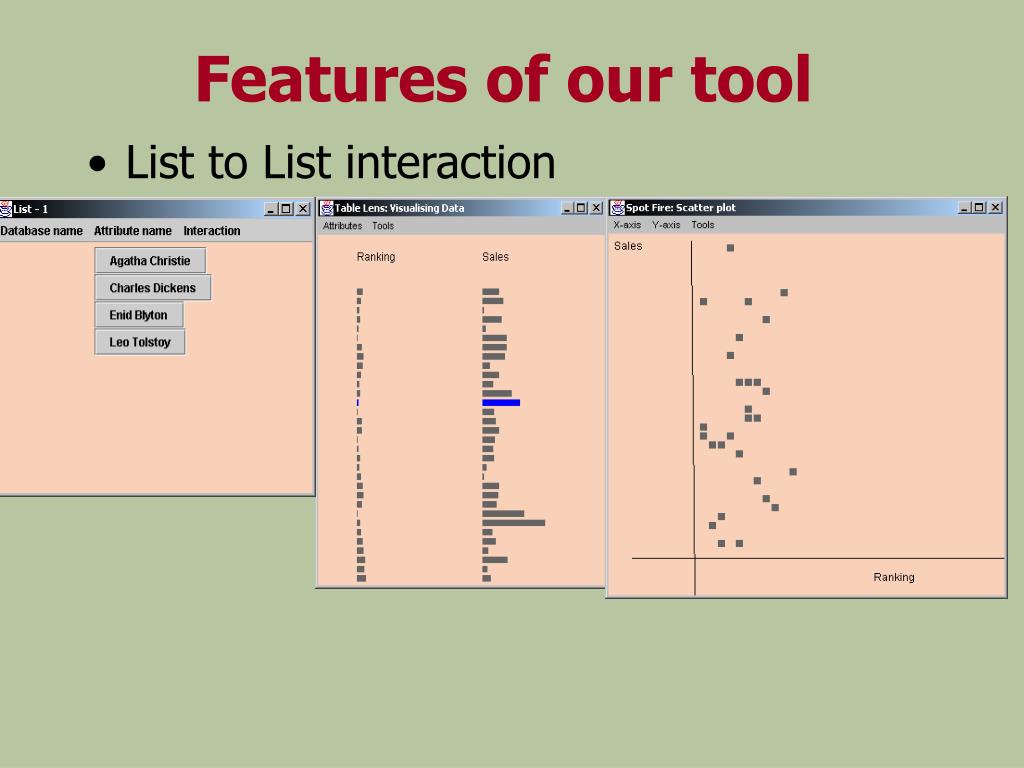Open Attributes menu in Table Lens window

pos(342,226)
